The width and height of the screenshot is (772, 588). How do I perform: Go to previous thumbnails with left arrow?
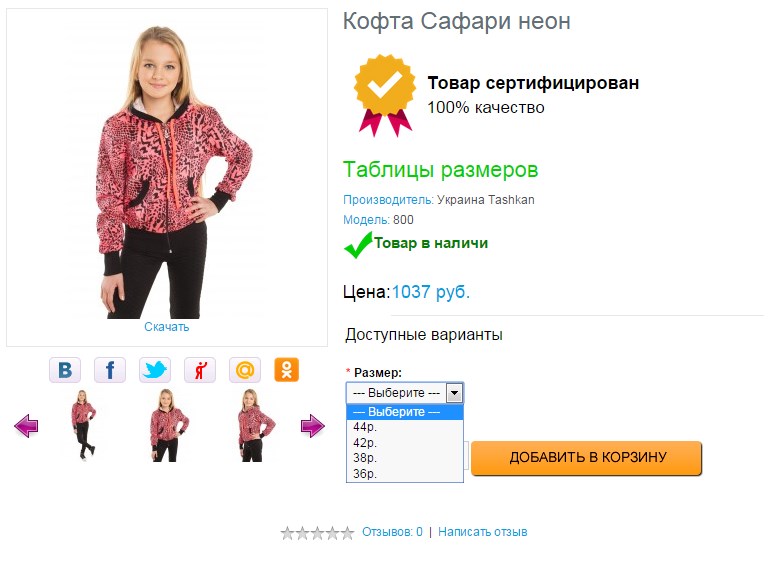[x=26, y=425]
